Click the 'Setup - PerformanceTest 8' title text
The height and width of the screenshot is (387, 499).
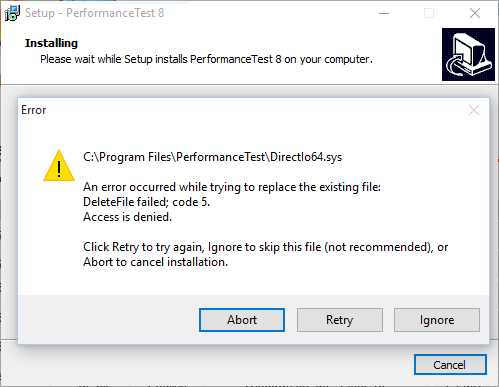pos(95,13)
